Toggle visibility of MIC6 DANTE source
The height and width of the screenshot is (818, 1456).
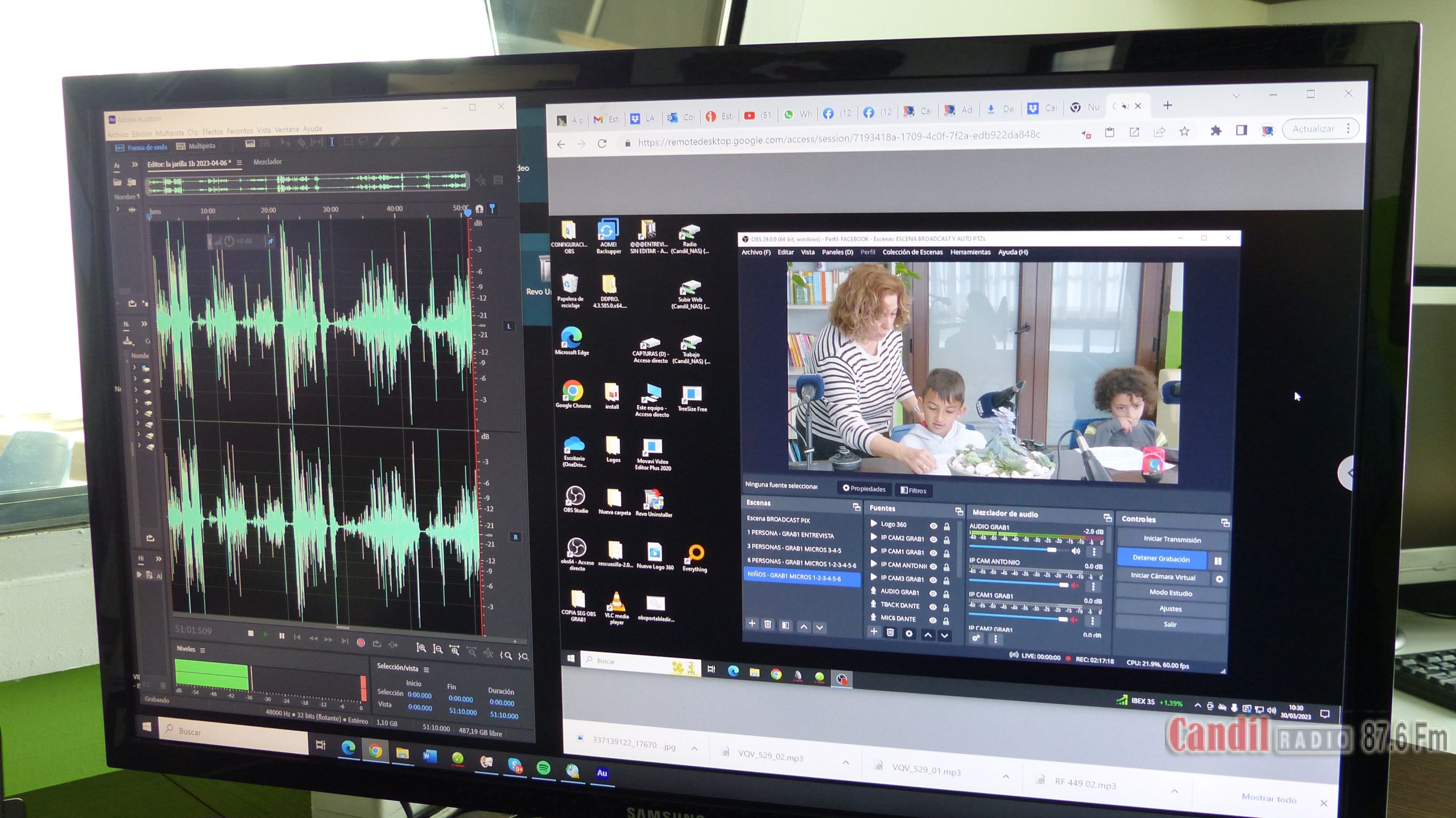coord(933,620)
